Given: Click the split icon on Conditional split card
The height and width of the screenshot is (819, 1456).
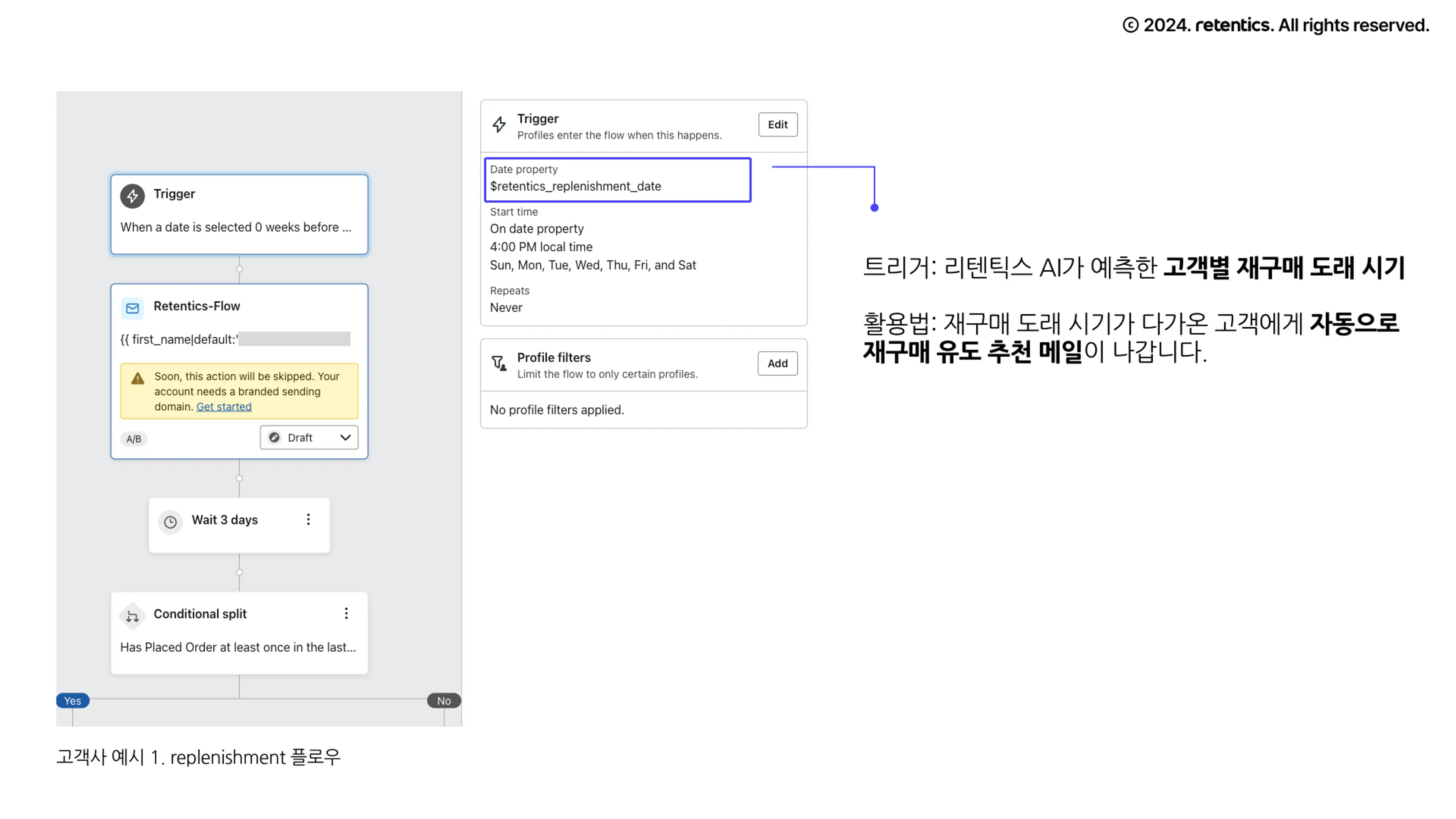Looking at the screenshot, I should [132, 616].
